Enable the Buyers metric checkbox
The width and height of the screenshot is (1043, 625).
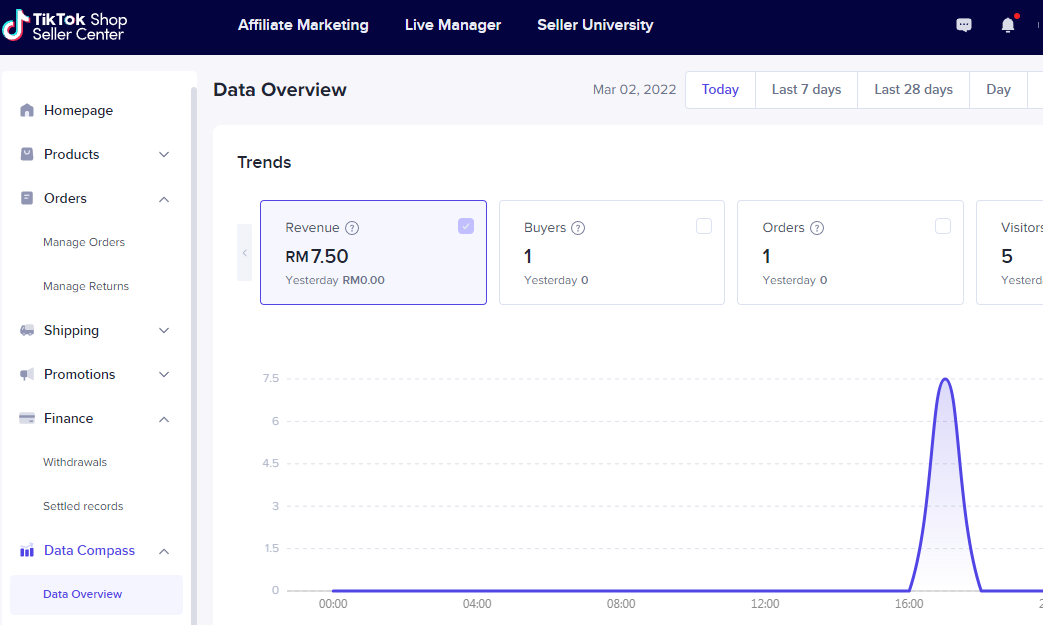pos(704,226)
